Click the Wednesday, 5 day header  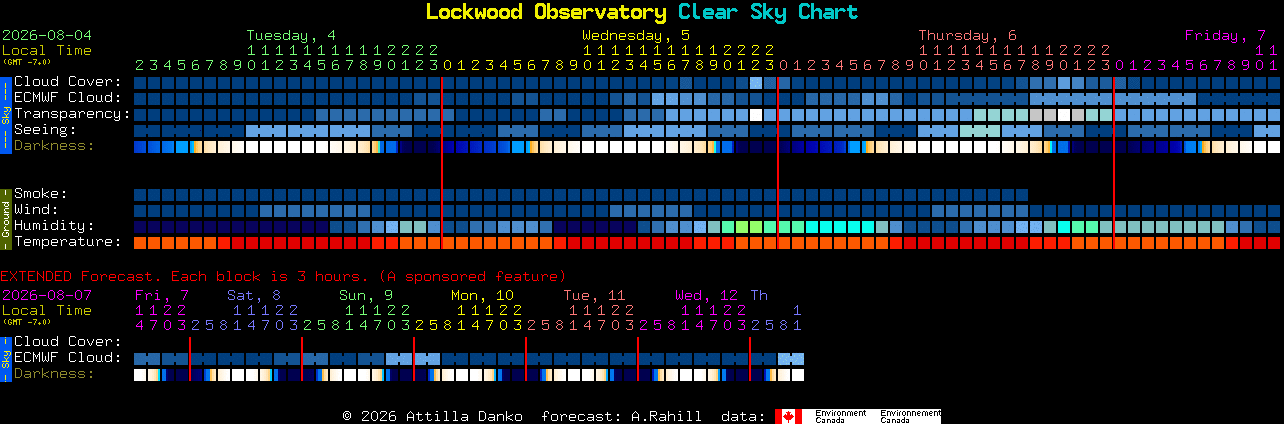636,35
